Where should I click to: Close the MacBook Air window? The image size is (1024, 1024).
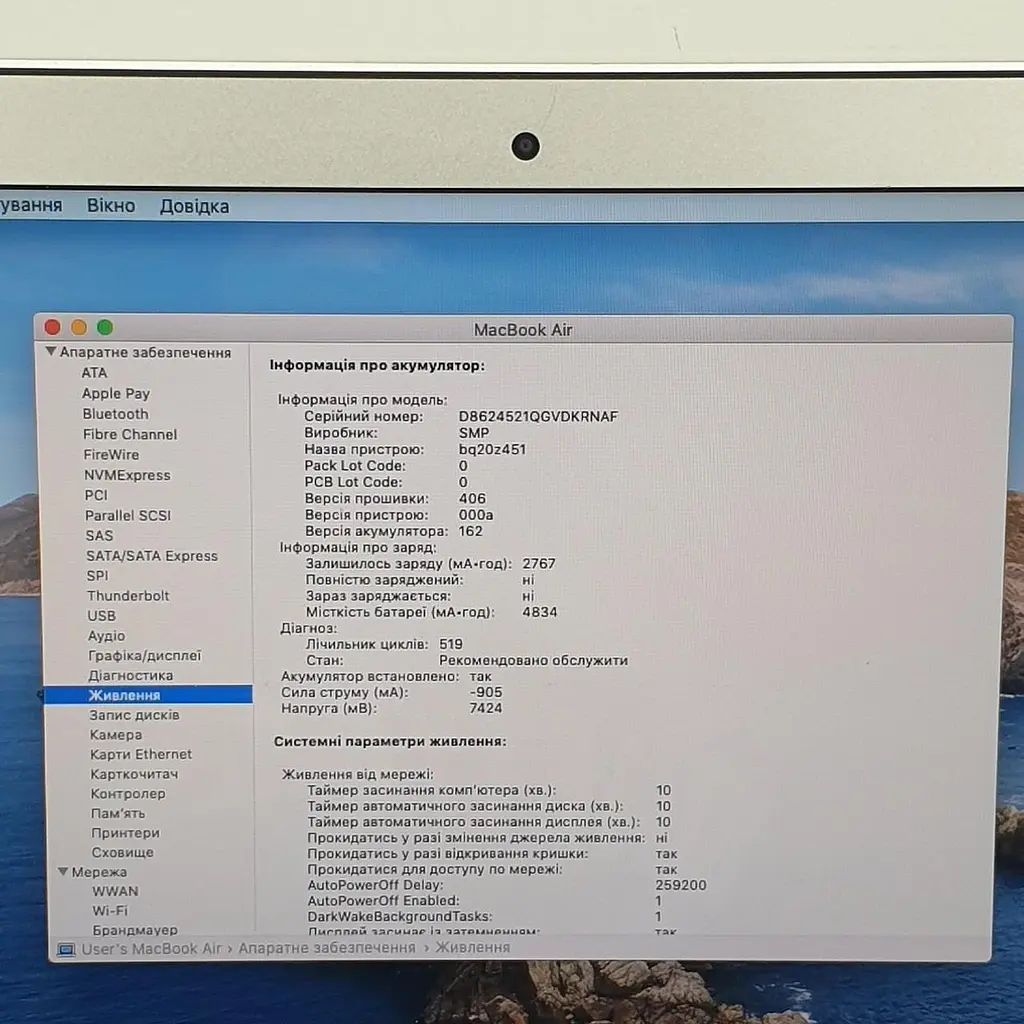click(53, 327)
